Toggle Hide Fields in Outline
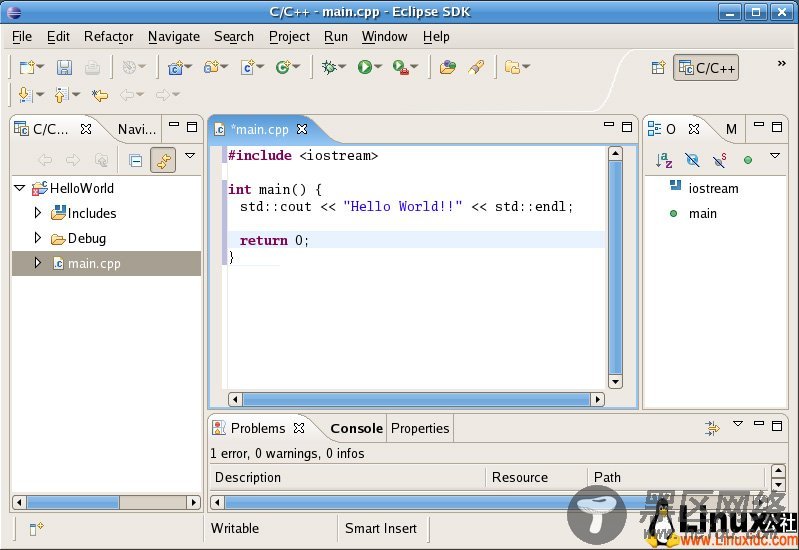This screenshot has width=799, height=550. point(692,160)
